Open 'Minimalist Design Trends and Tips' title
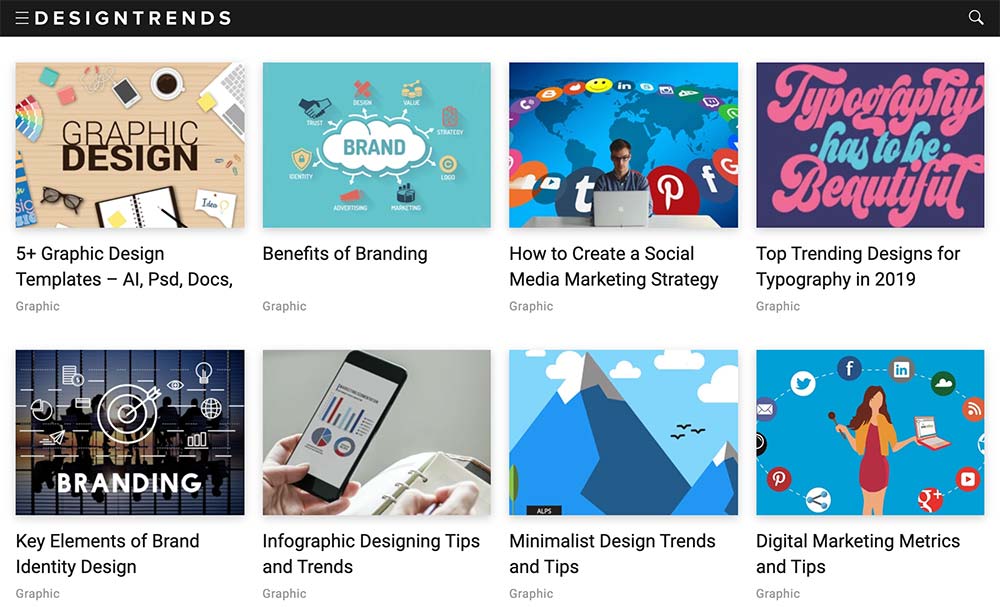The image size is (1000, 607). (x=612, y=553)
